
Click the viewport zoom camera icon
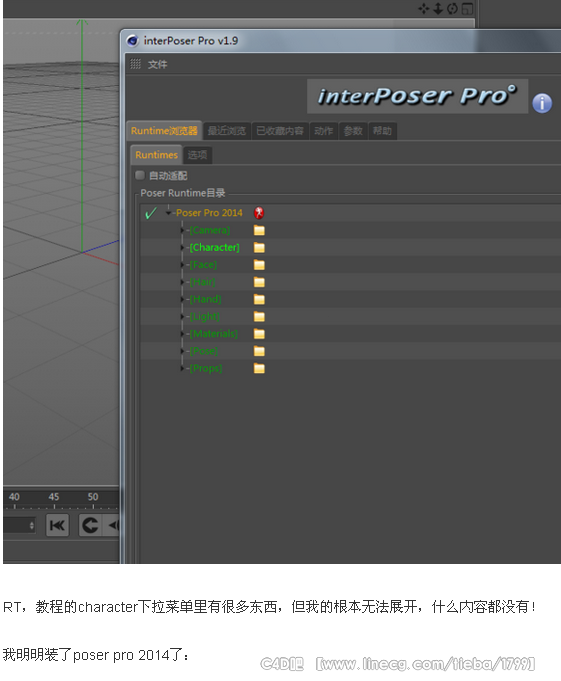click(438, 9)
